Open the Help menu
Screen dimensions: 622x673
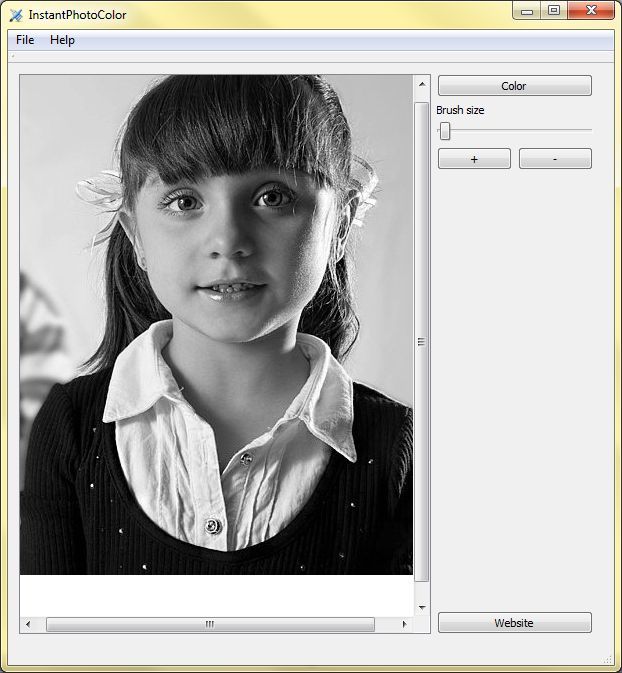click(x=62, y=40)
